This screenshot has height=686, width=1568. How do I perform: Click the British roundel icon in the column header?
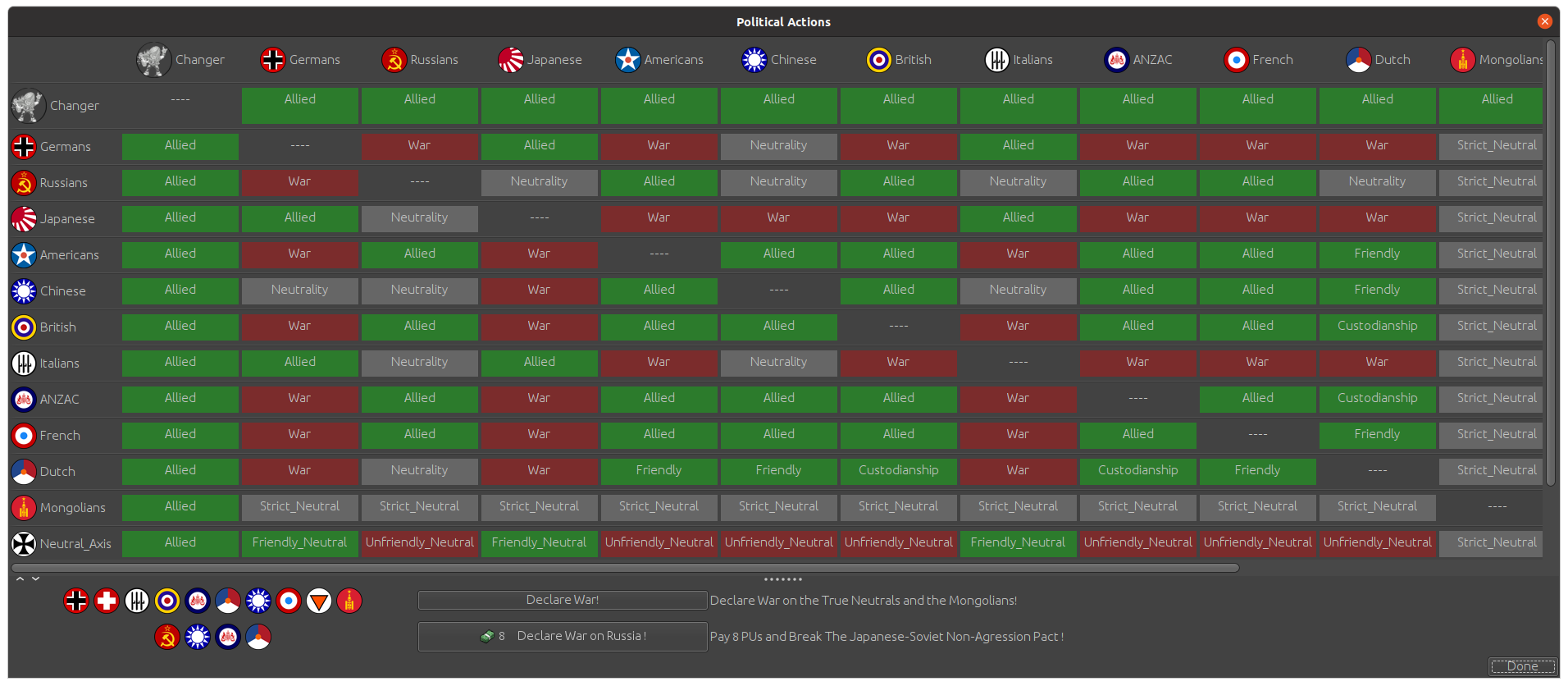[x=879, y=60]
